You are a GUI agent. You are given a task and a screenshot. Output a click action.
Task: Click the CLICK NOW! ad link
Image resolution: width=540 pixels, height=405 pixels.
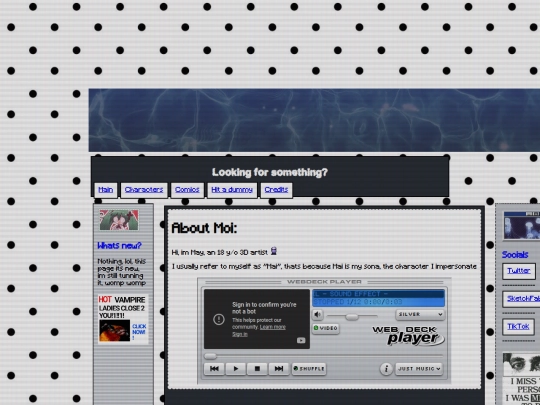tap(139, 332)
